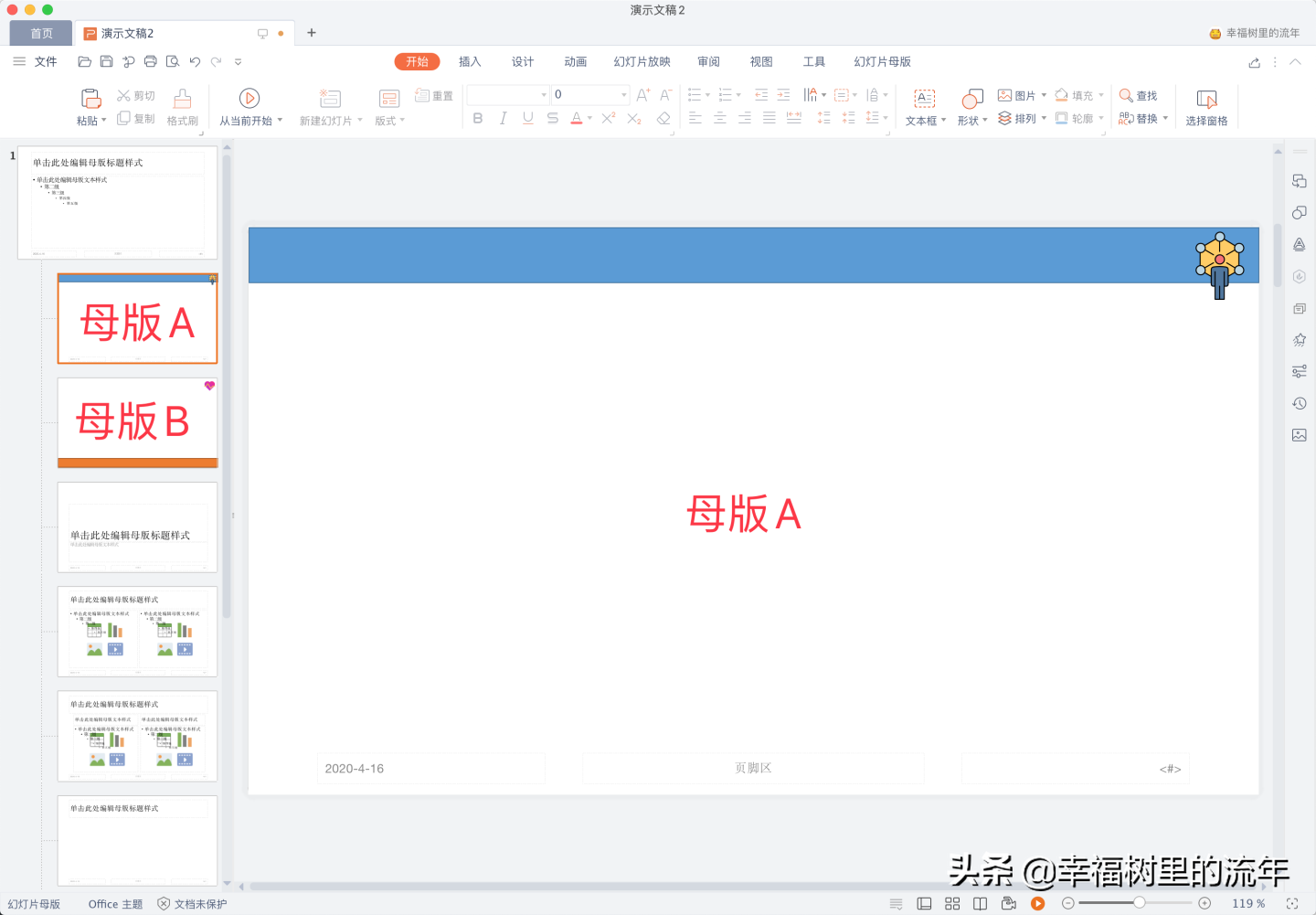Toggle Underline formatting
This screenshot has width=1316, height=915.
pyautogui.click(x=527, y=119)
